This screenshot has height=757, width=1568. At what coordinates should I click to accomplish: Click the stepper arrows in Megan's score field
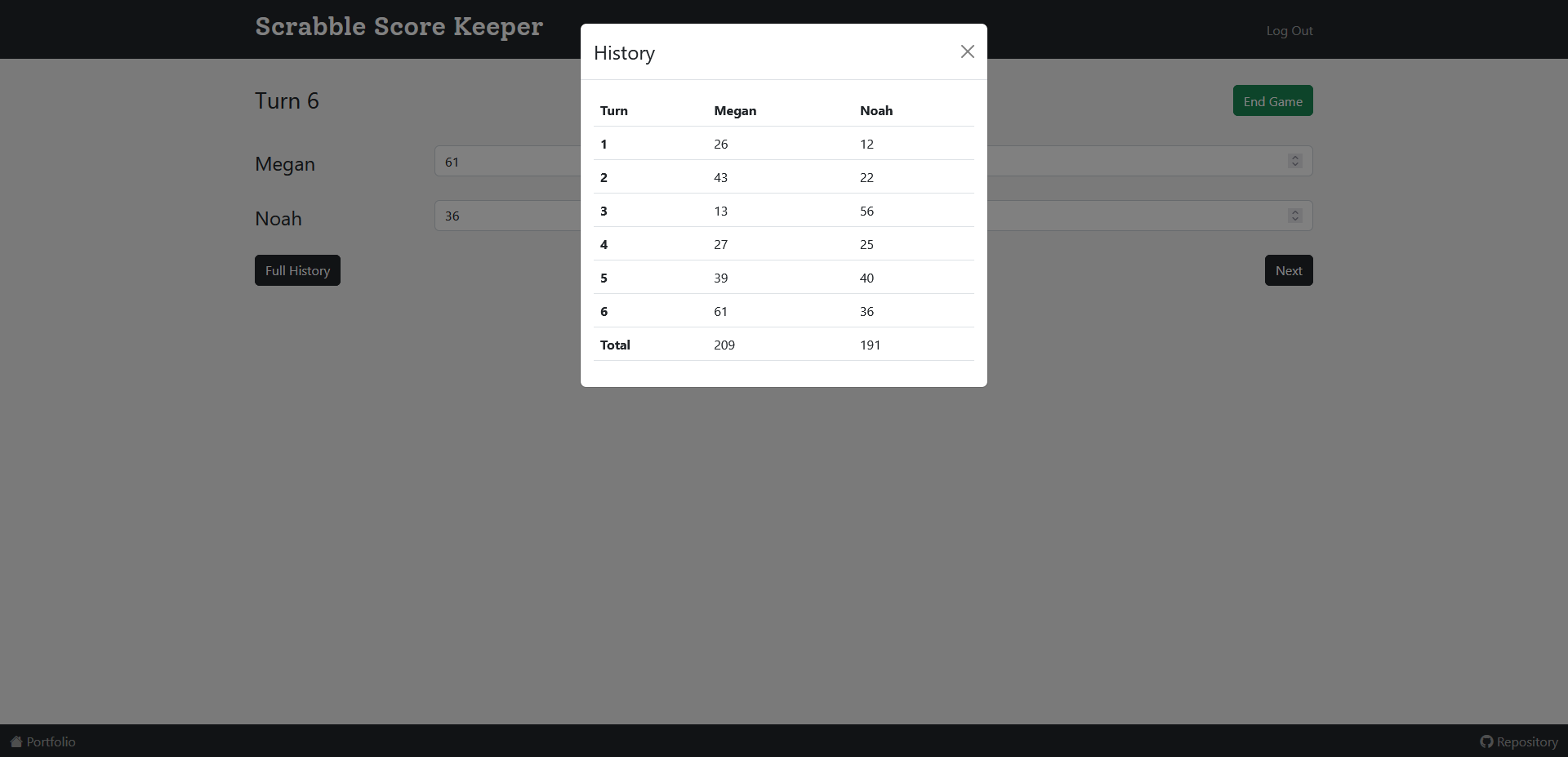coord(1294,161)
